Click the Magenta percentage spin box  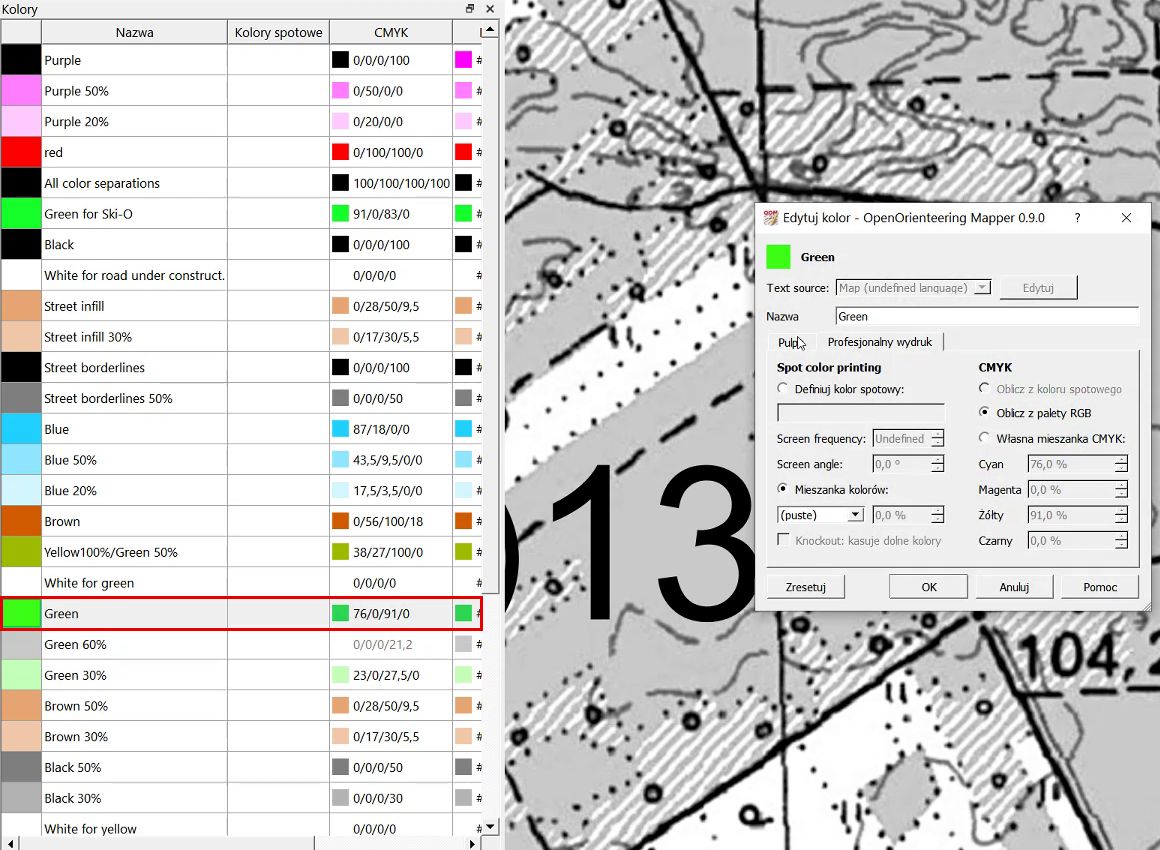click(1077, 490)
